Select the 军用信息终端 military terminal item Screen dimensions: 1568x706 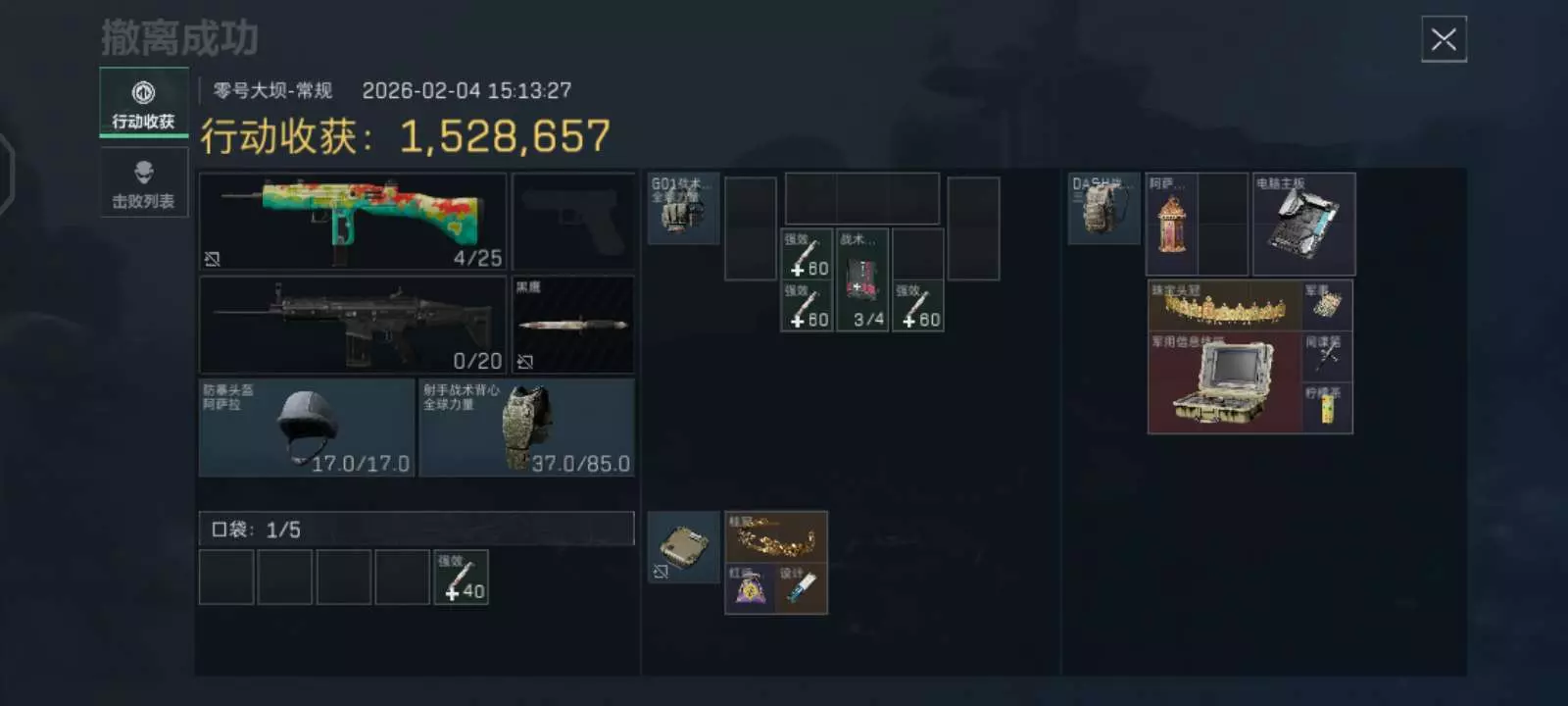point(1225,382)
